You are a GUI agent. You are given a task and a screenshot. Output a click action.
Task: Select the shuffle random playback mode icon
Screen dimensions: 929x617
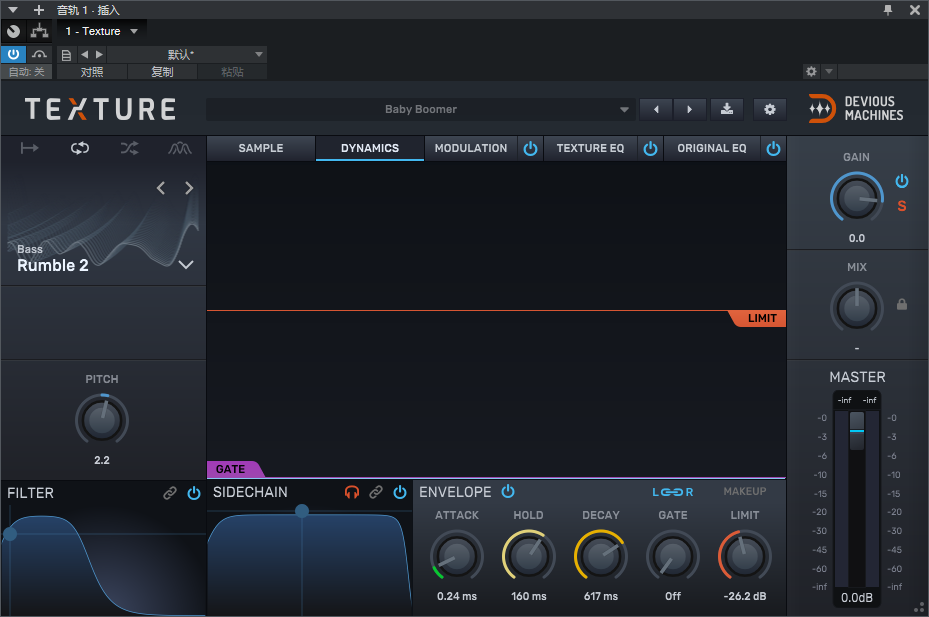tap(130, 148)
